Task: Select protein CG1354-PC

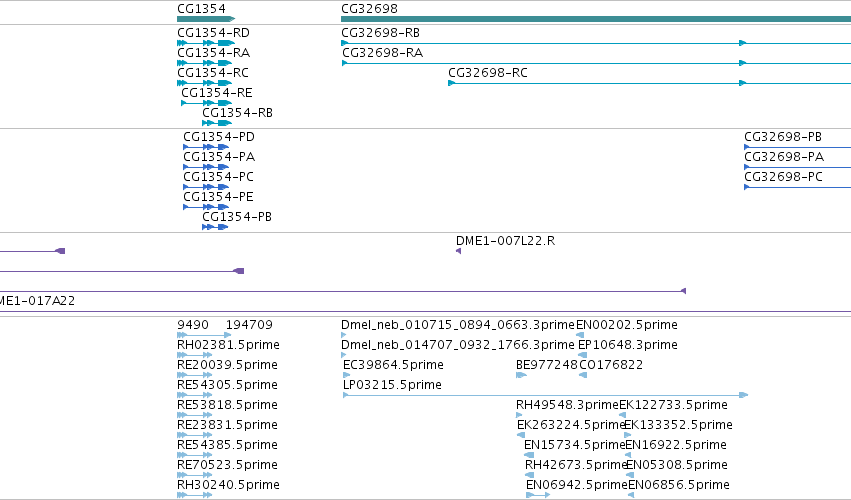Action: pos(218,177)
